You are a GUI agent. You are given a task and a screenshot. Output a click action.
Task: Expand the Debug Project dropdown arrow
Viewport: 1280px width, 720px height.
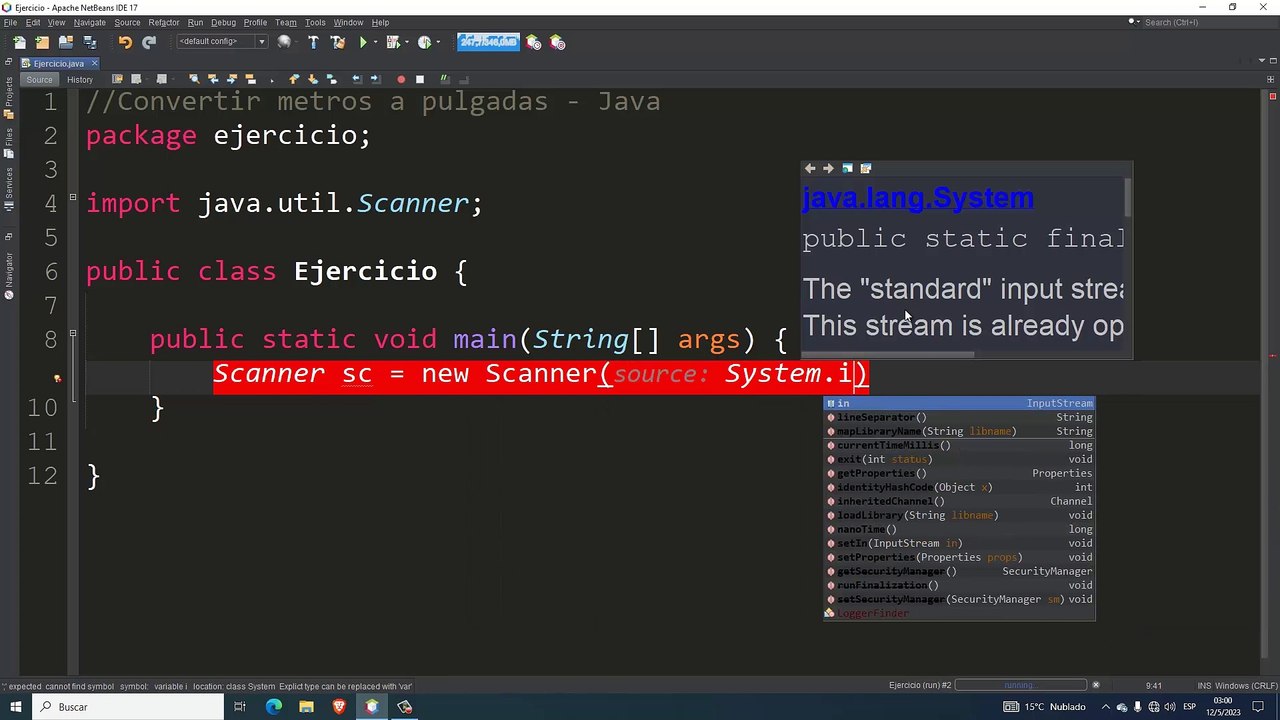(406, 43)
